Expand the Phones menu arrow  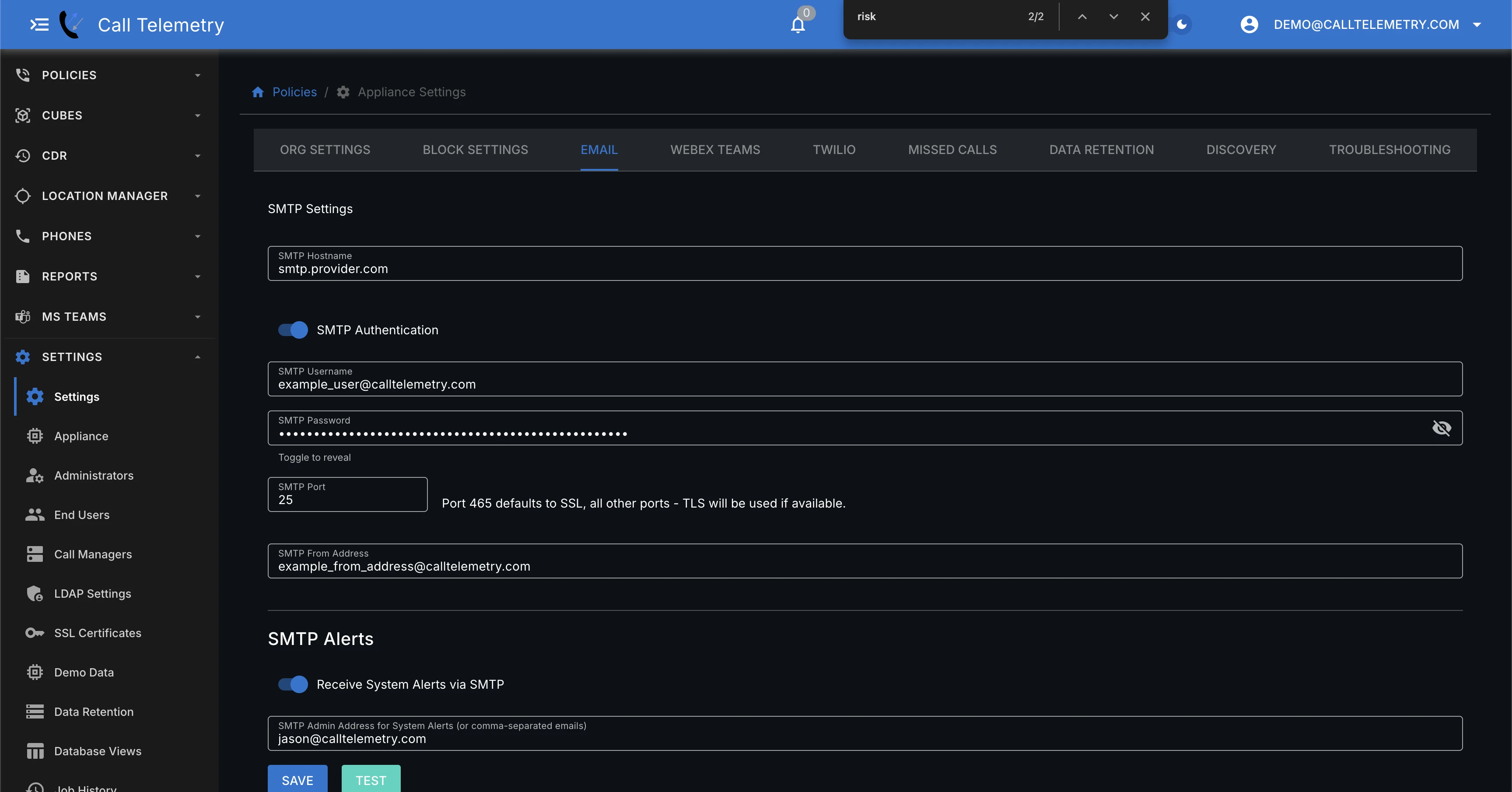[x=198, y=236]
